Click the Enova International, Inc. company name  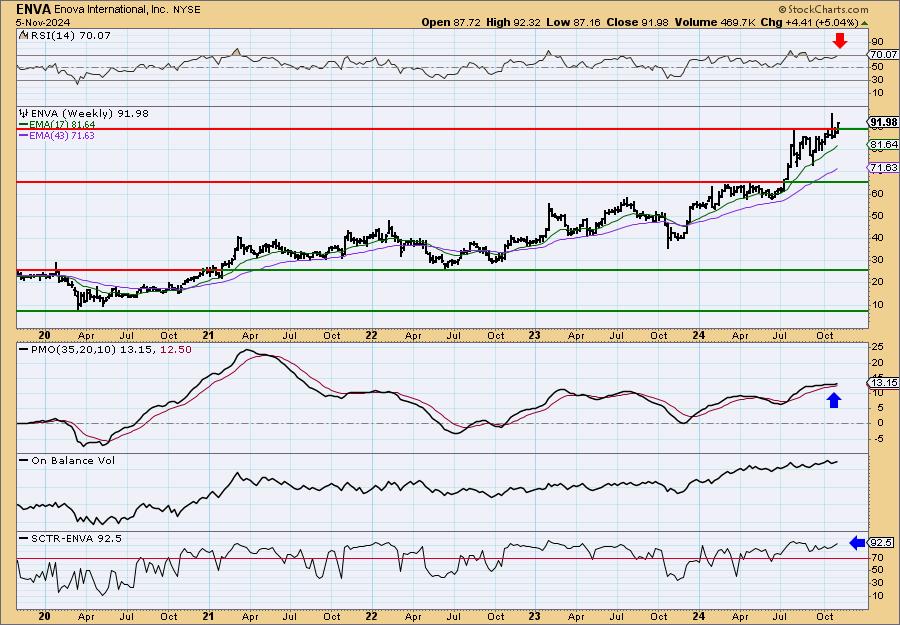[x=111, y=9]
